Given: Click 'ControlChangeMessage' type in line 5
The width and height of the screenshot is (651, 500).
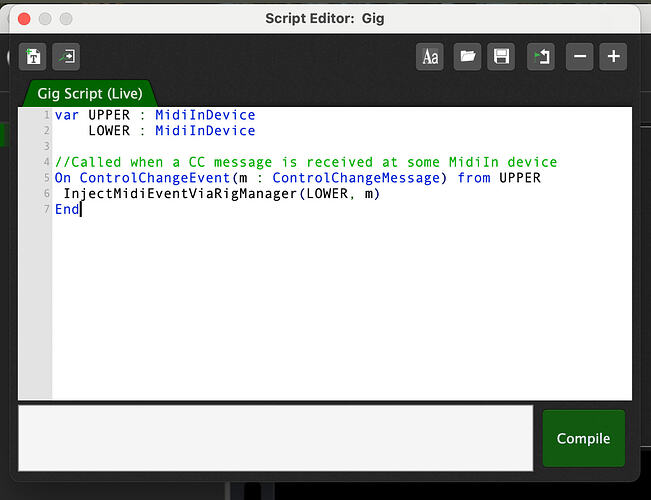Looking at the screenshot, I should coord(356,178).
